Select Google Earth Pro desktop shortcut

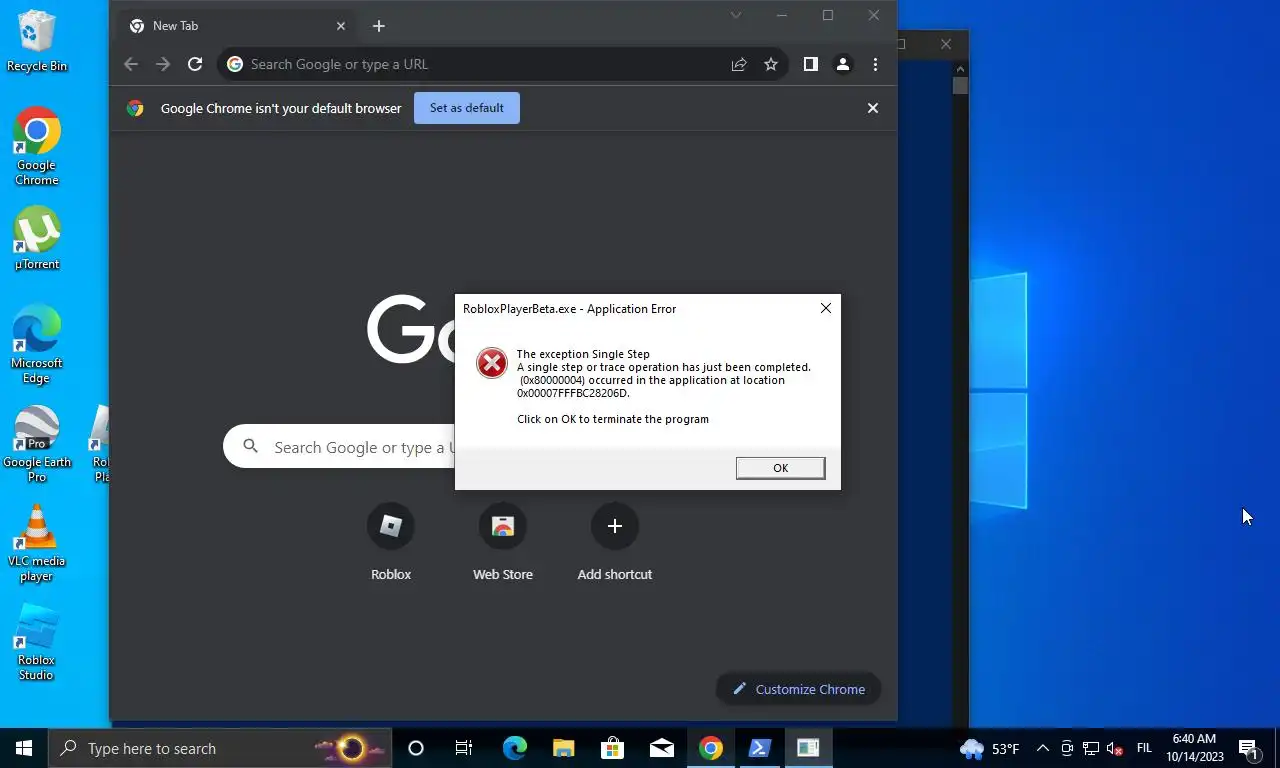click(x=37, y=444)
